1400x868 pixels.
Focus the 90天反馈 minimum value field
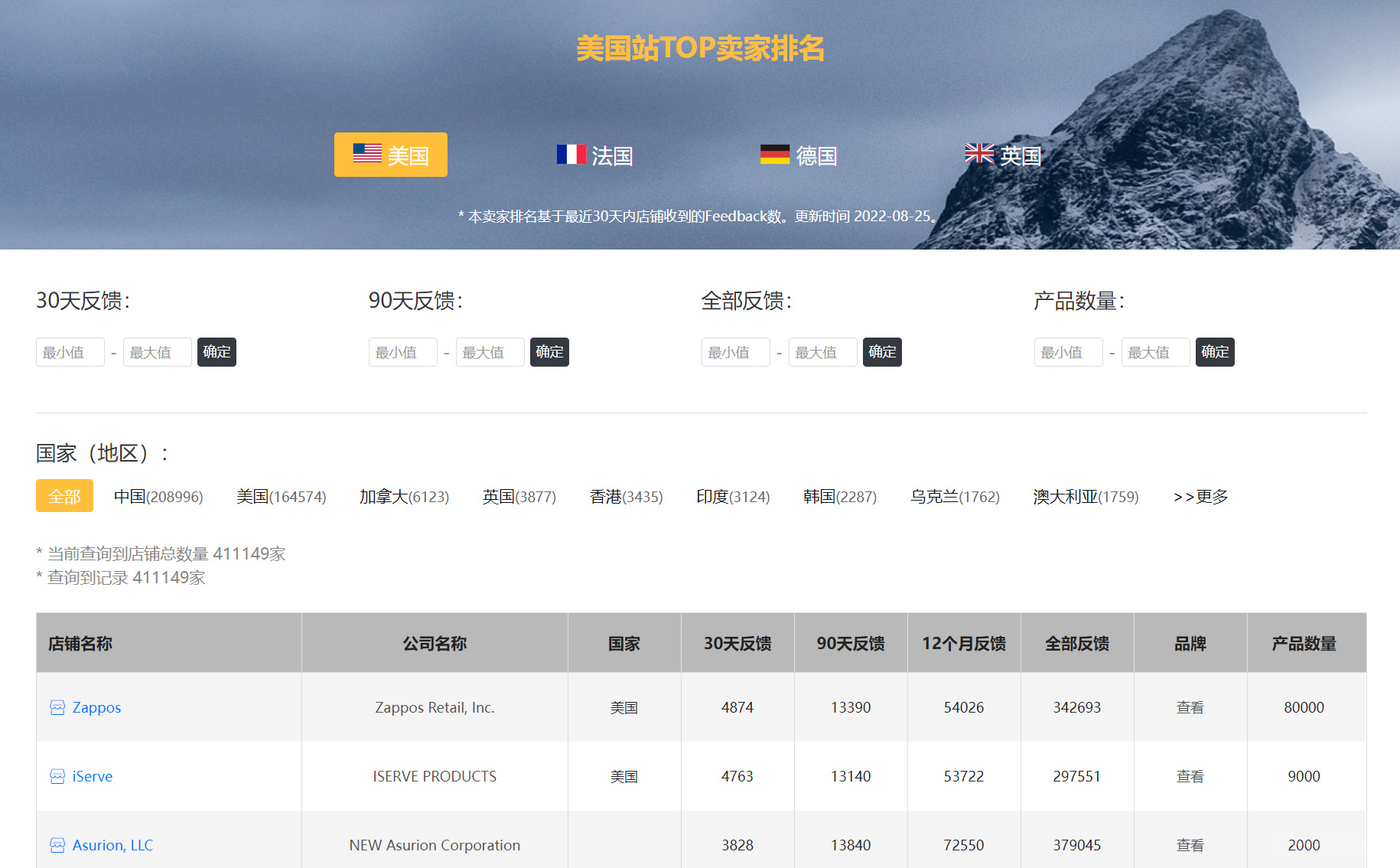(x=403, y=352)
